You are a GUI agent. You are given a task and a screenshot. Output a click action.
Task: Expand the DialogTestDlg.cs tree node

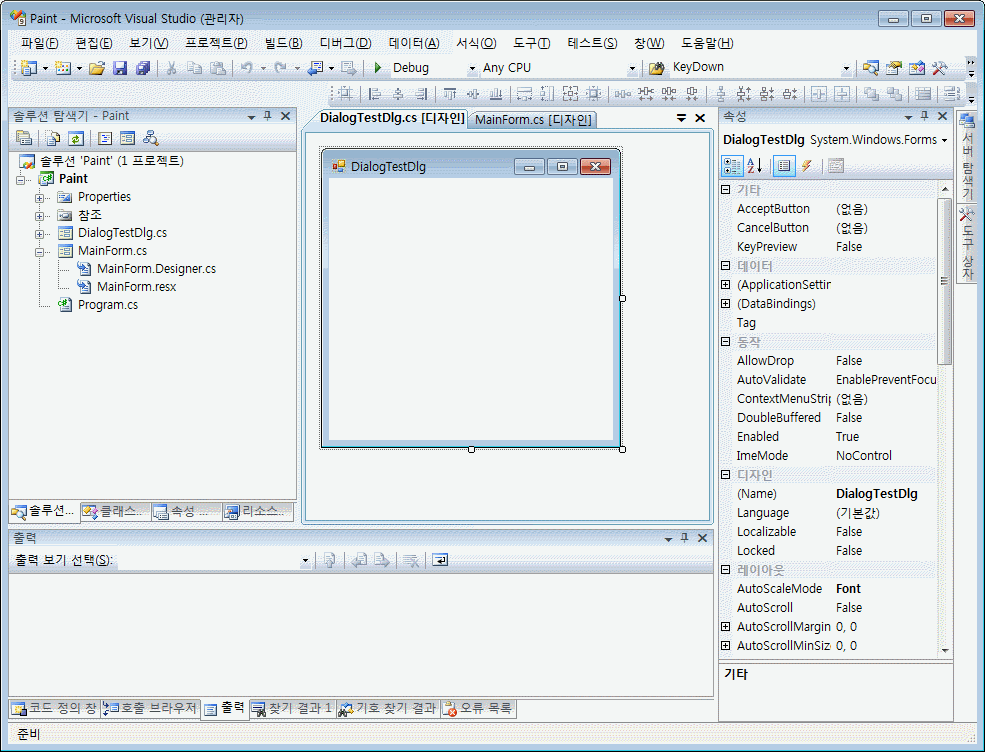click(39, 234)
